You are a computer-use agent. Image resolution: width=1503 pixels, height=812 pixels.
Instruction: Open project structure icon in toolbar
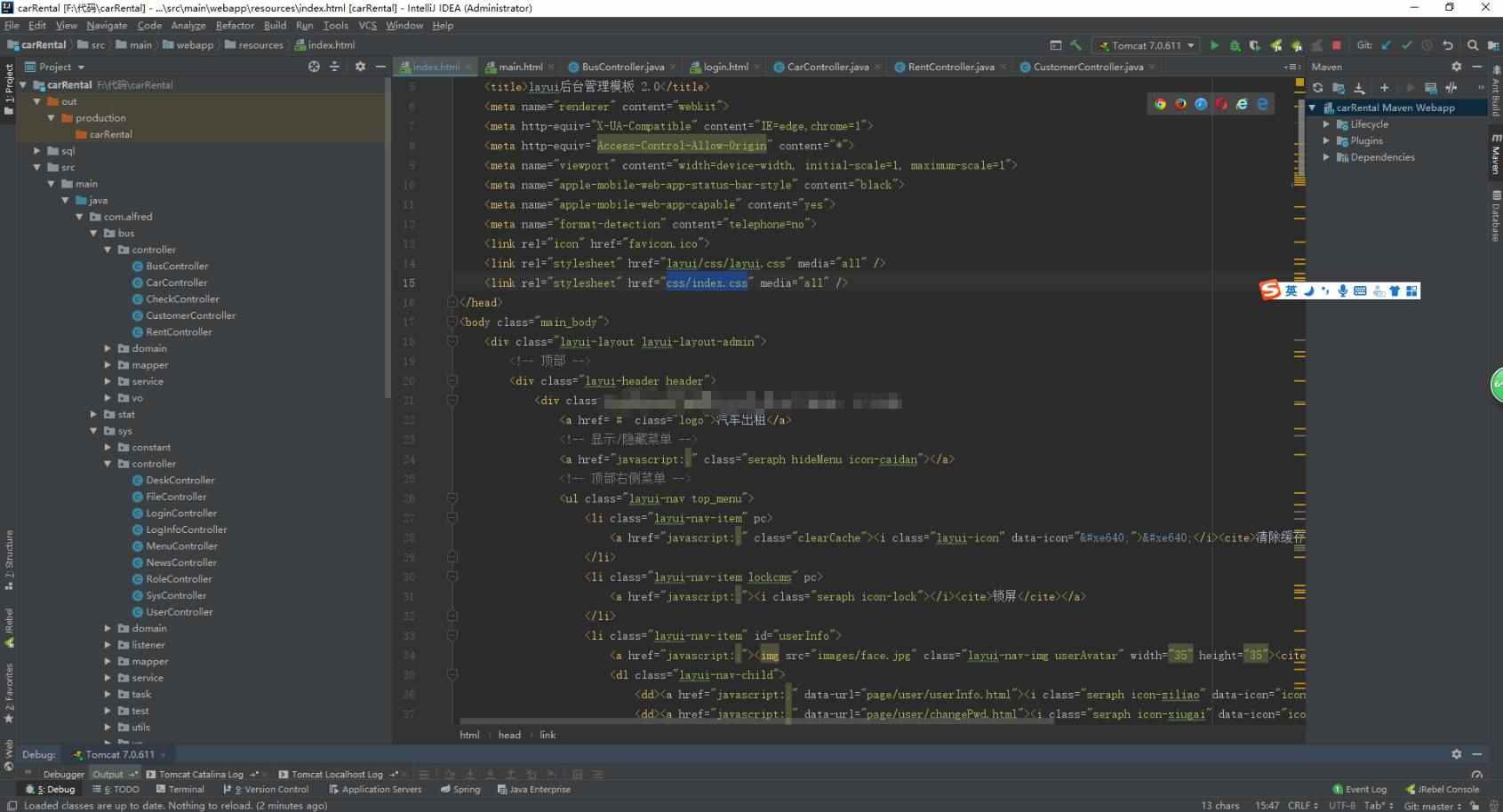[1493, 45]
